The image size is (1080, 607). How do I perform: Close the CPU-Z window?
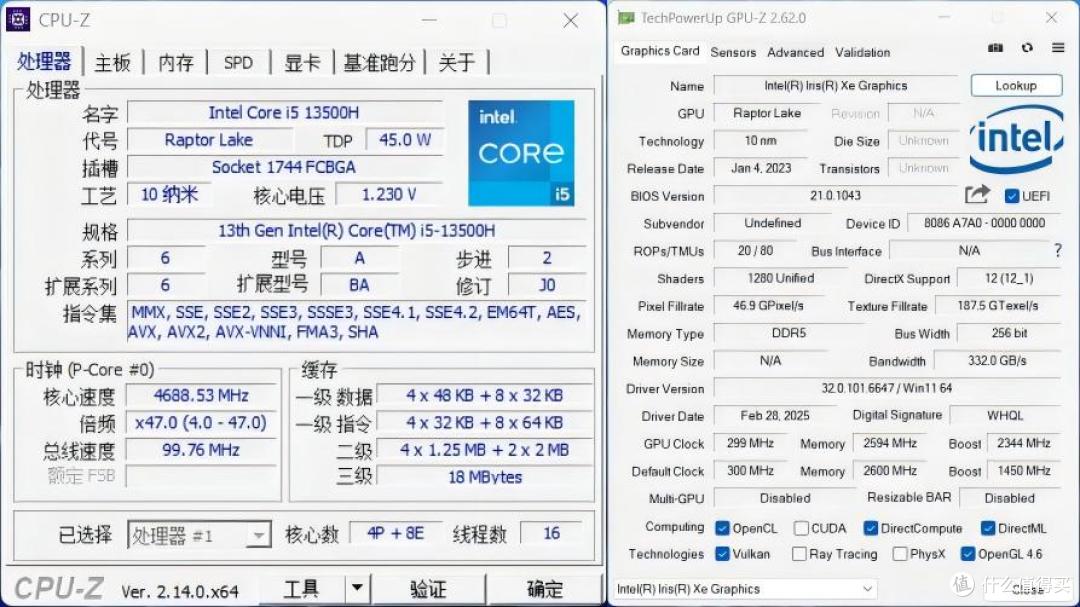(570, 21)
